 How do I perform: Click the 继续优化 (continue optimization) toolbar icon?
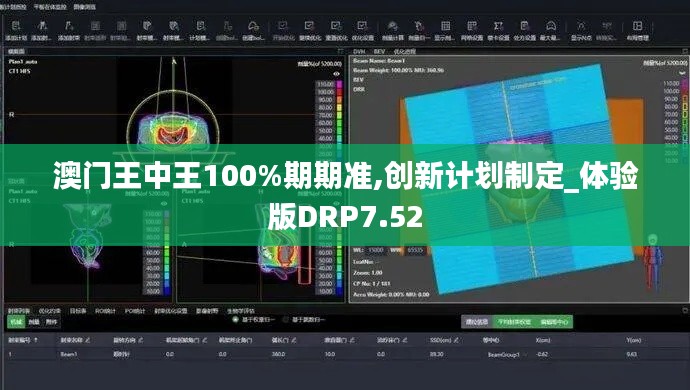click(310, 30)
